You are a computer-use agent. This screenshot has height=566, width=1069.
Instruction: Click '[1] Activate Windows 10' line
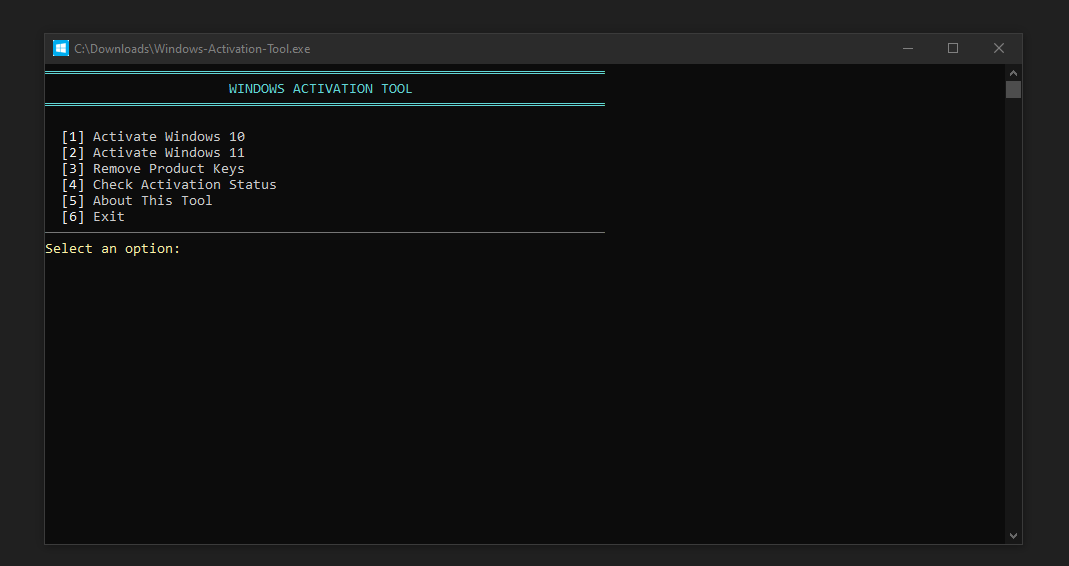click(153, 136)
